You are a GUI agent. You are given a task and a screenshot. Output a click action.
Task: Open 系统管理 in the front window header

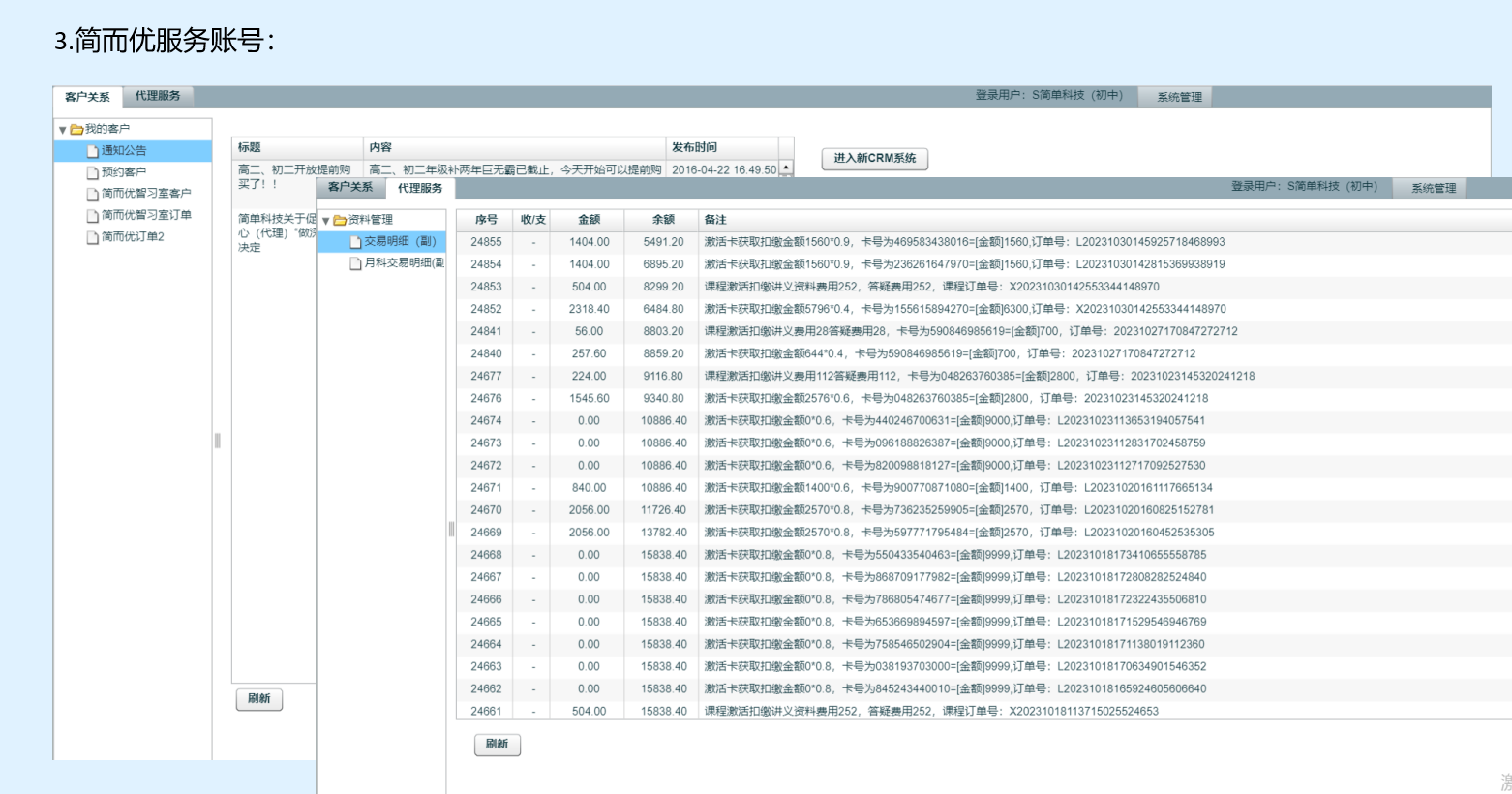[1433, 188]
